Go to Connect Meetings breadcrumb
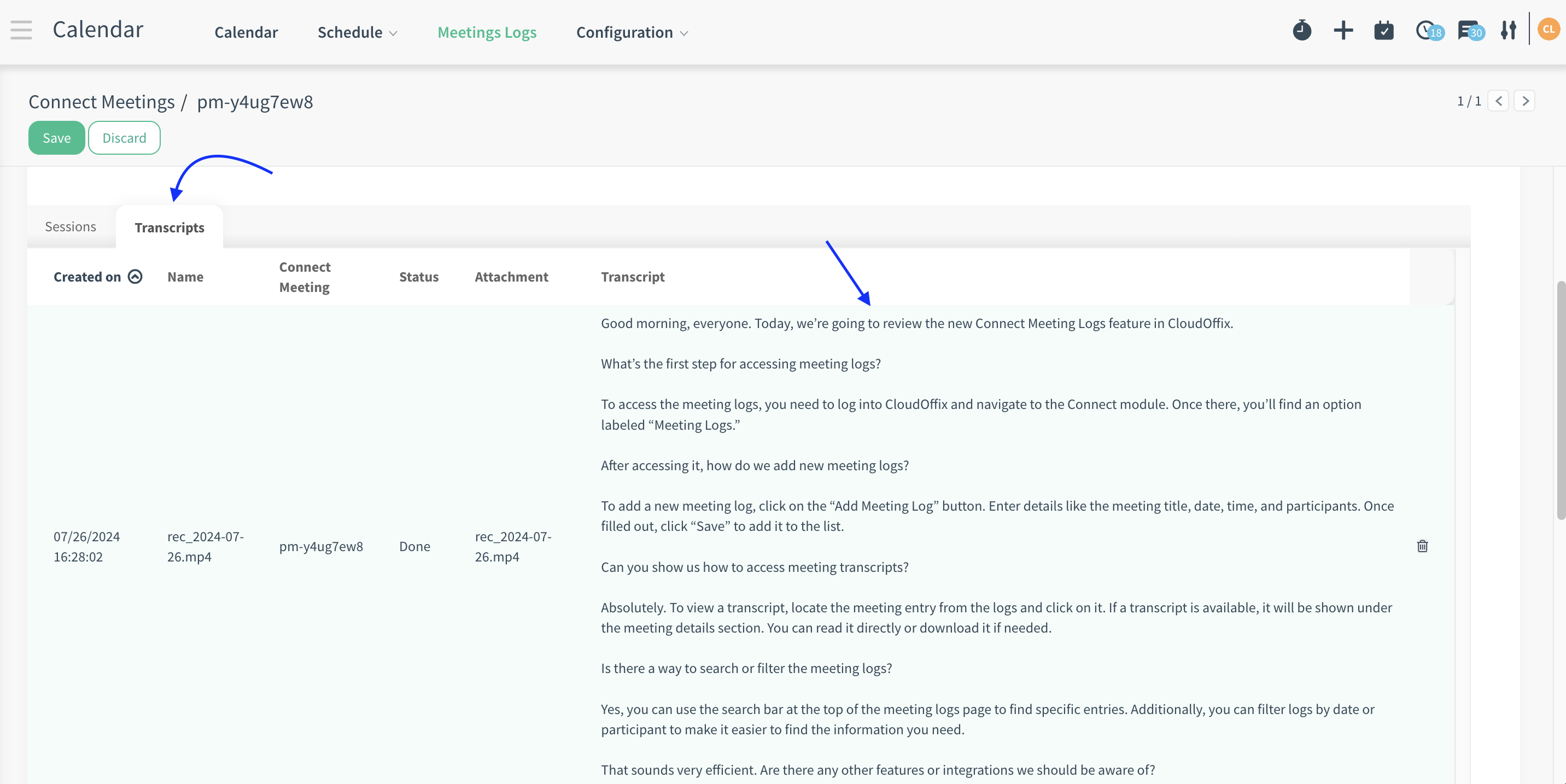 pyautogui.click(x=102, y=102)
